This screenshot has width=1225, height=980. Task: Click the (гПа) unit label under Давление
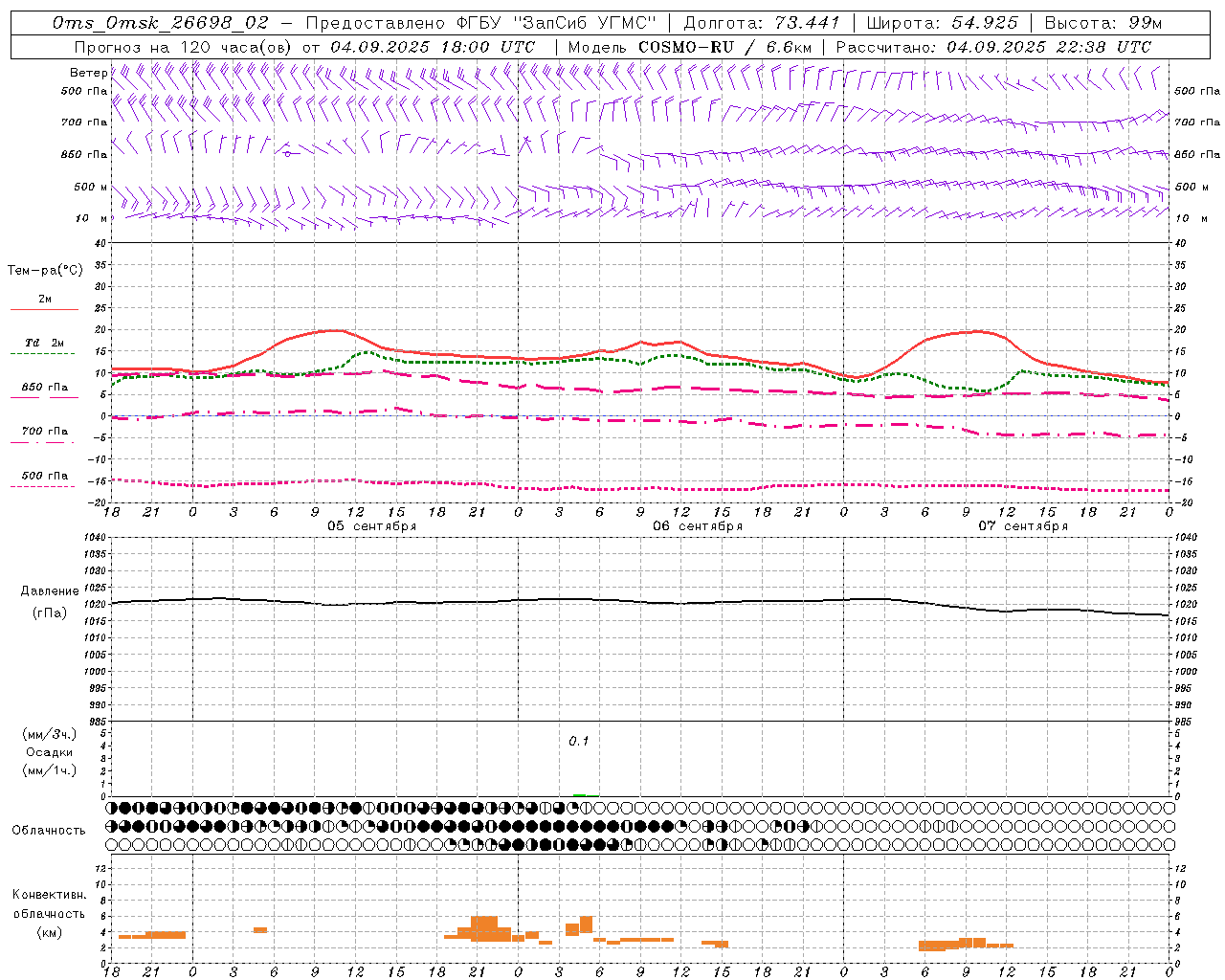[48, 613]
